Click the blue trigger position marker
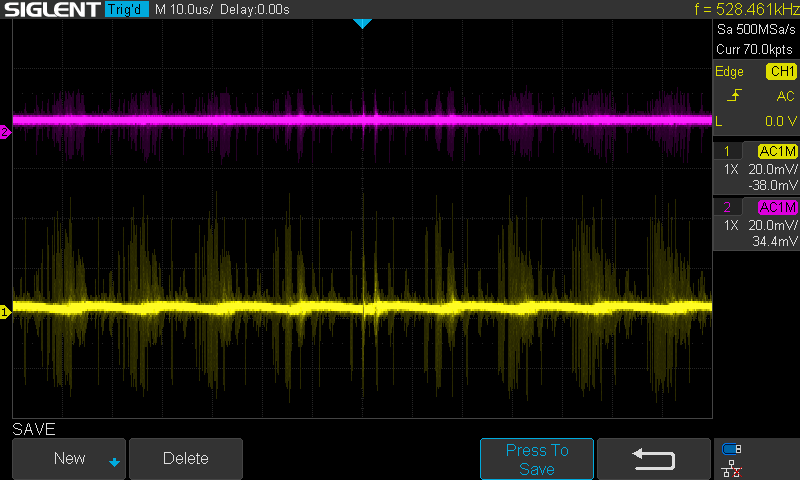The image size is (800, 480). (362, 23)
